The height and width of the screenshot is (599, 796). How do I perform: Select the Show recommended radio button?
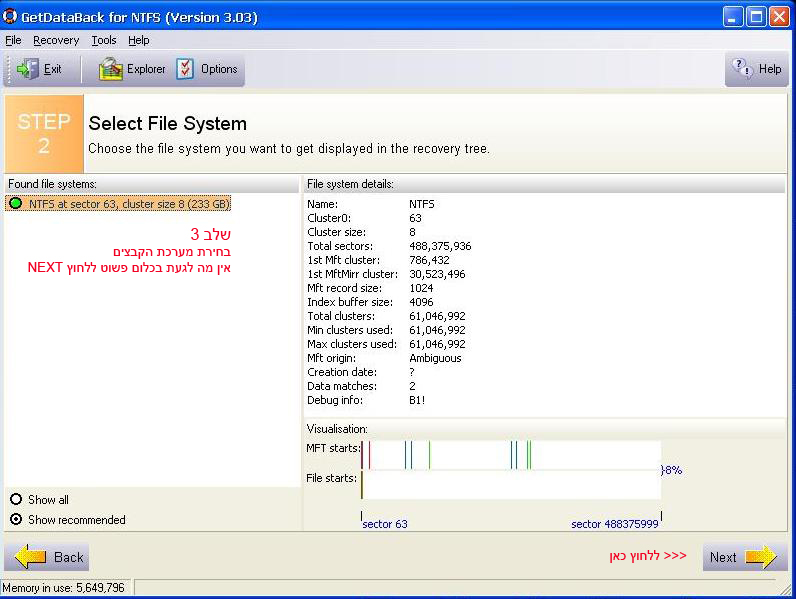[16, 519]
